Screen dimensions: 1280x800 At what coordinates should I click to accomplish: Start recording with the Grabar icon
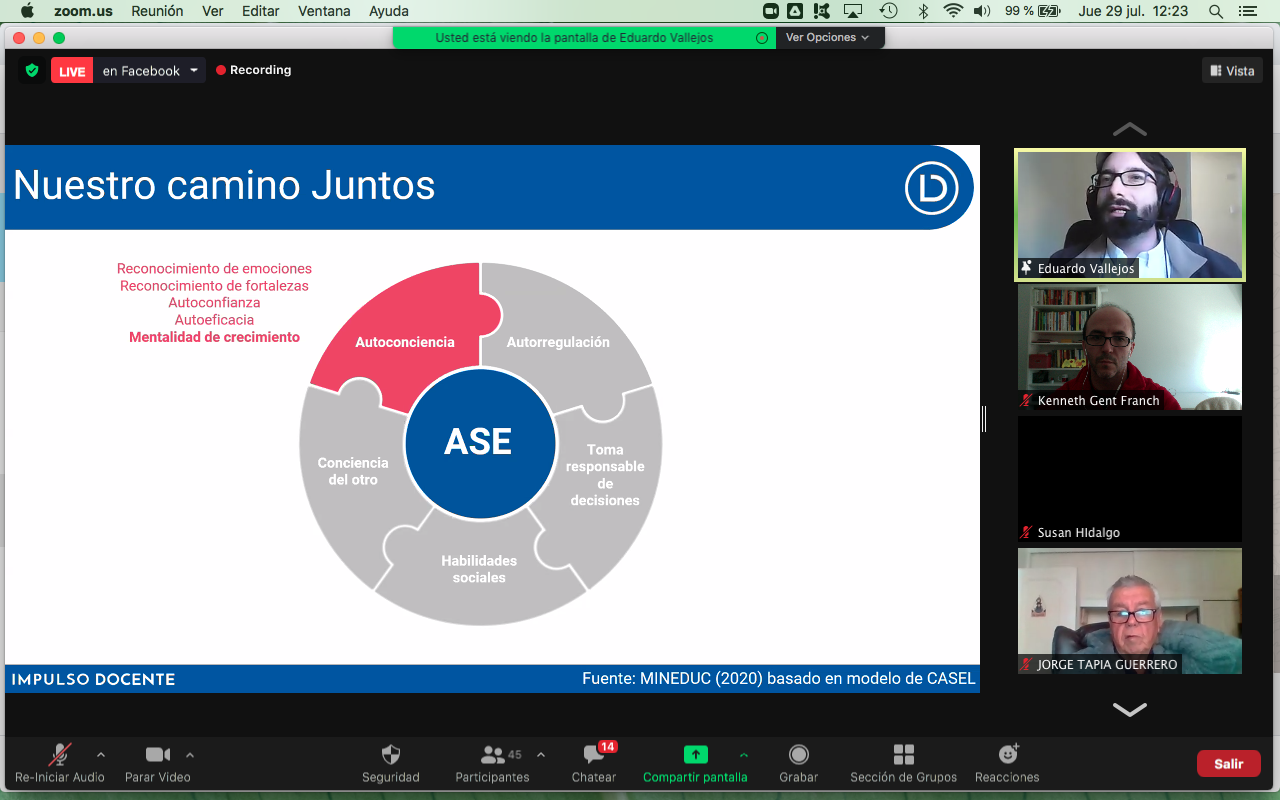[x=798, y=755]
